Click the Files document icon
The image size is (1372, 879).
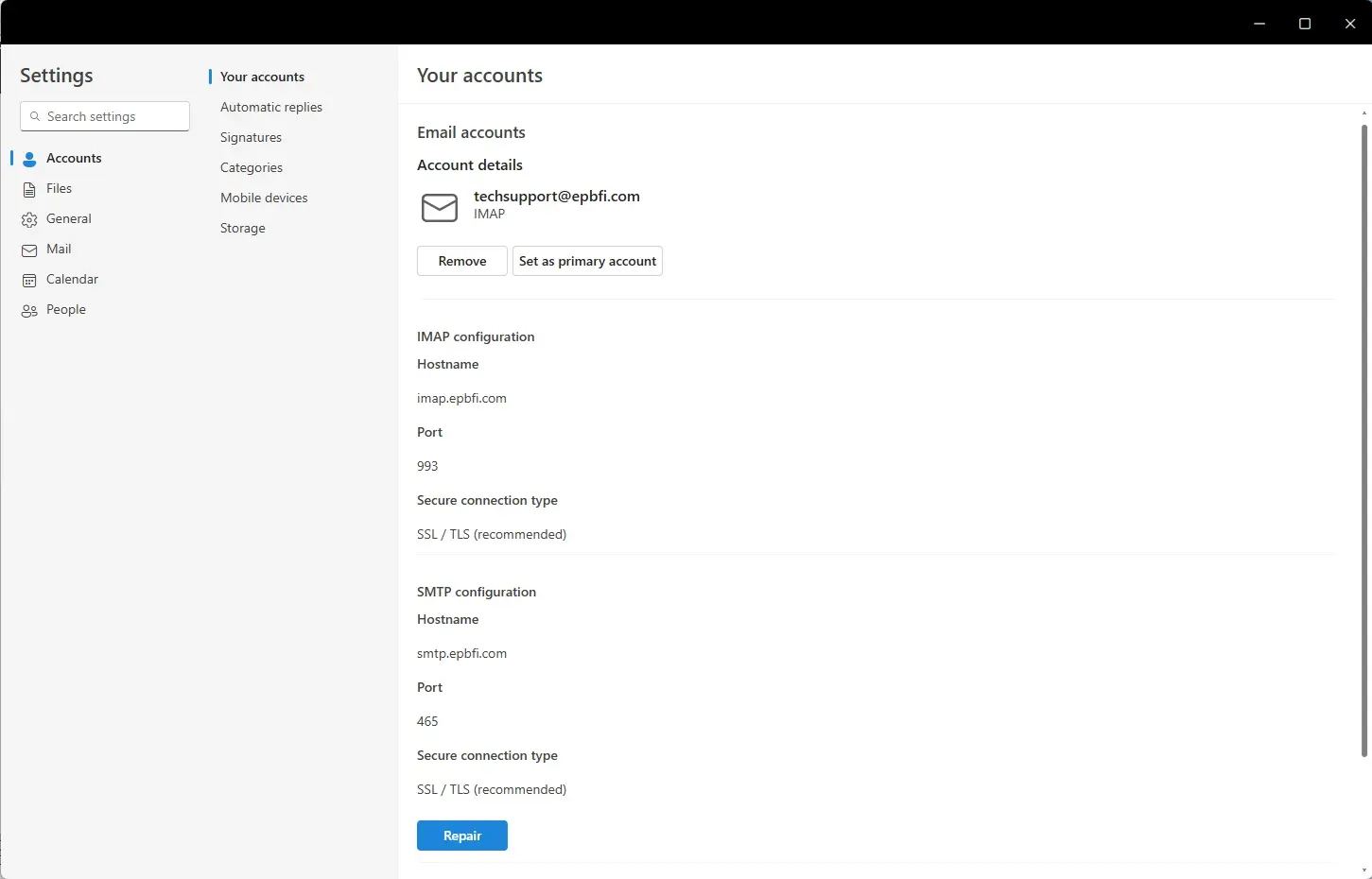[29, 189]
